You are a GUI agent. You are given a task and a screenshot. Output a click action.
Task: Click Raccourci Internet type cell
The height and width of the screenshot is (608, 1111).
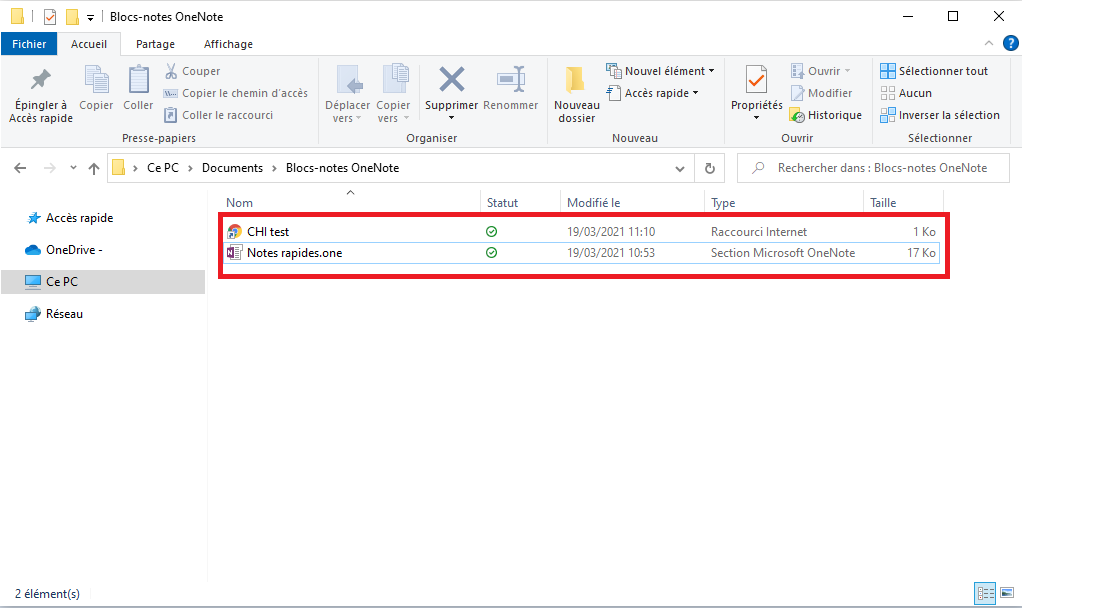(759, 232)
